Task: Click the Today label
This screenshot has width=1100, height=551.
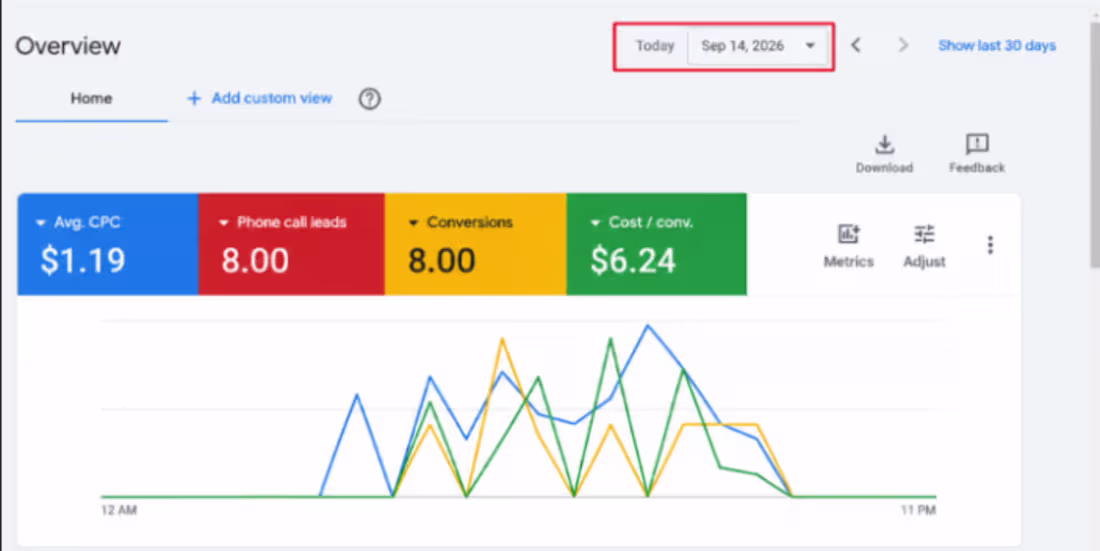Action: coord(655,46)
